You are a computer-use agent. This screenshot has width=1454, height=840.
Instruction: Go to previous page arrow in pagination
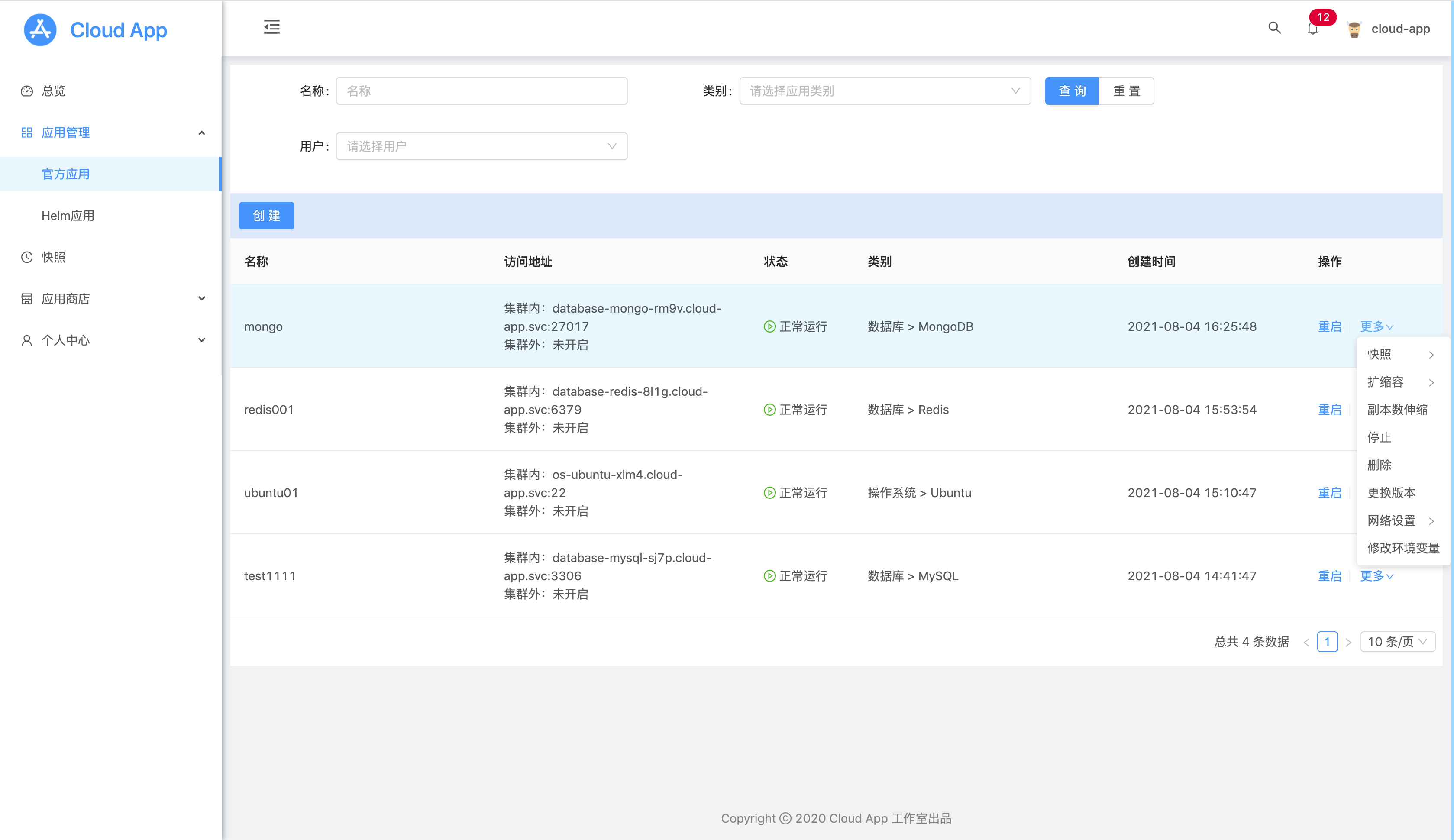pyautogui.click(x=1306, y=642)
